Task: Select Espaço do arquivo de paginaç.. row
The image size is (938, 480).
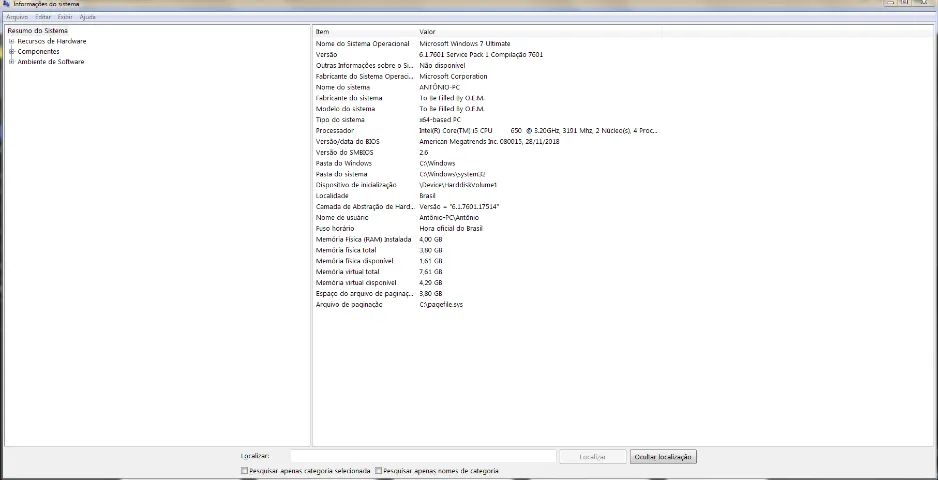Action: coord(488,294)
